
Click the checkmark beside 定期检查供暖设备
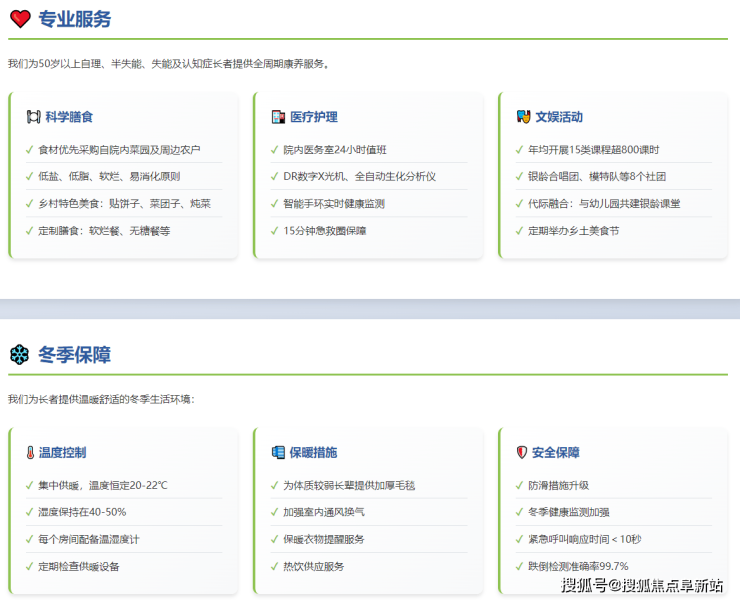point(29,567)
